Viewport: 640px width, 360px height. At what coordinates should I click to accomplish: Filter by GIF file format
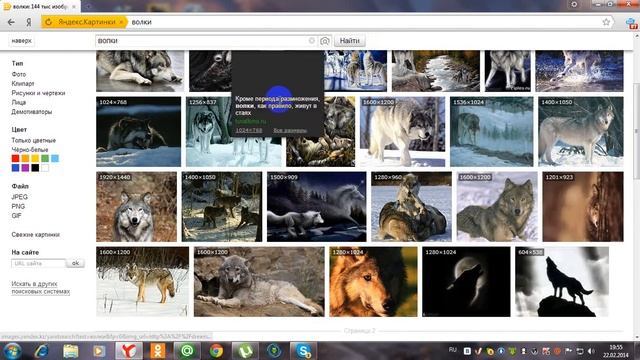click(16, 216)
